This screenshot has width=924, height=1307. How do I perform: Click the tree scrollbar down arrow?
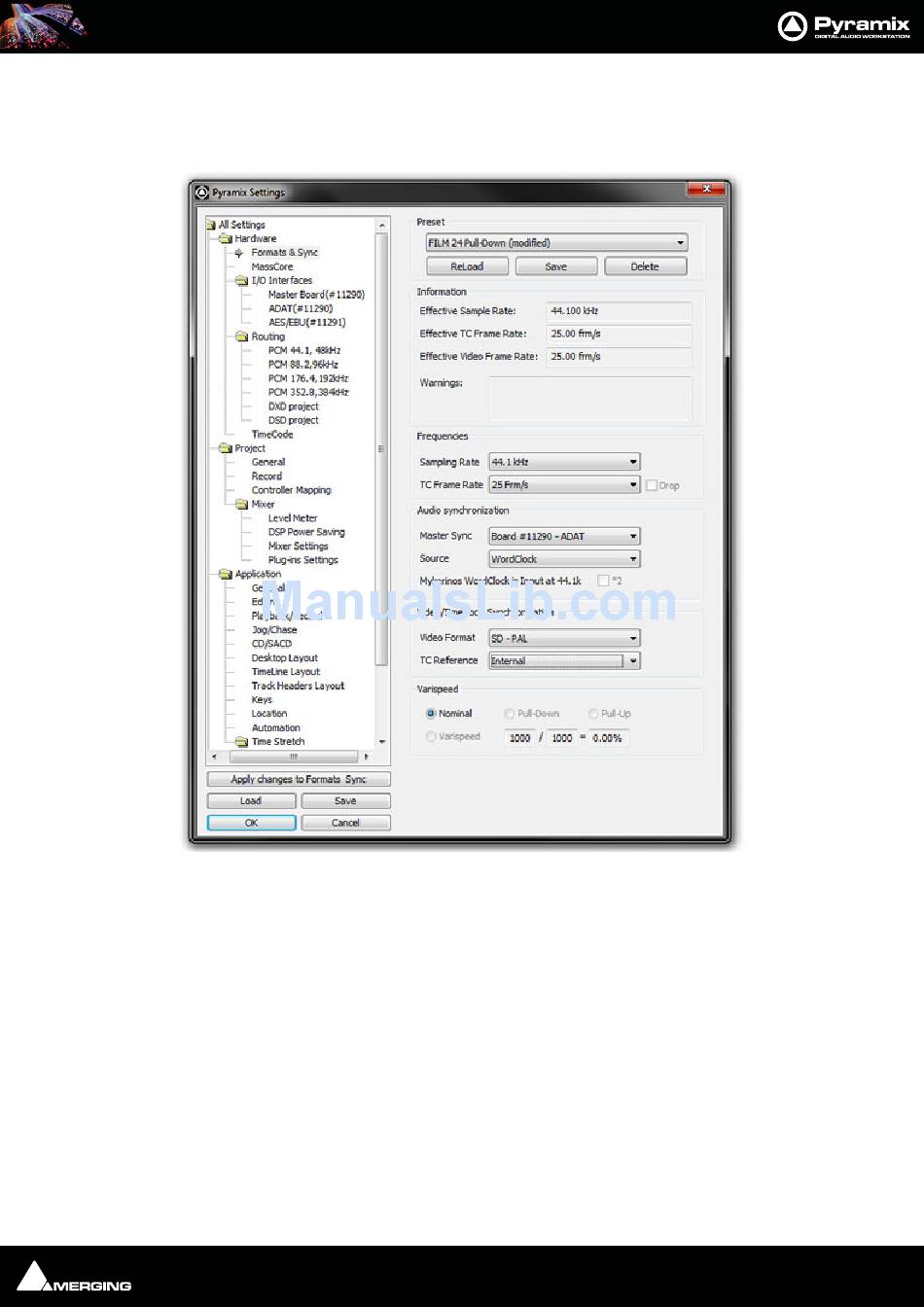(x=382, y=742)
